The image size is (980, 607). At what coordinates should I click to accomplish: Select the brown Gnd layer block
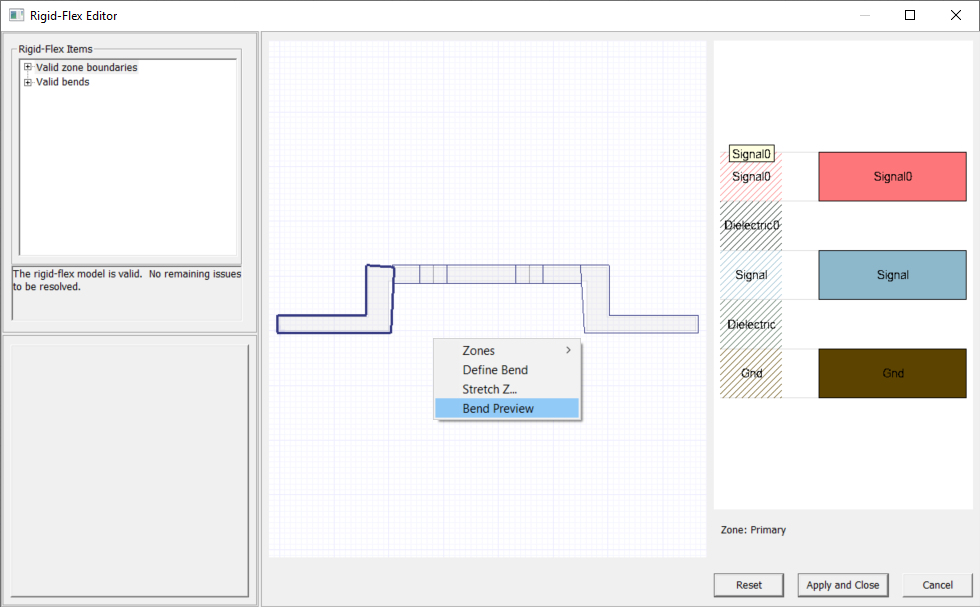(892, 373)
